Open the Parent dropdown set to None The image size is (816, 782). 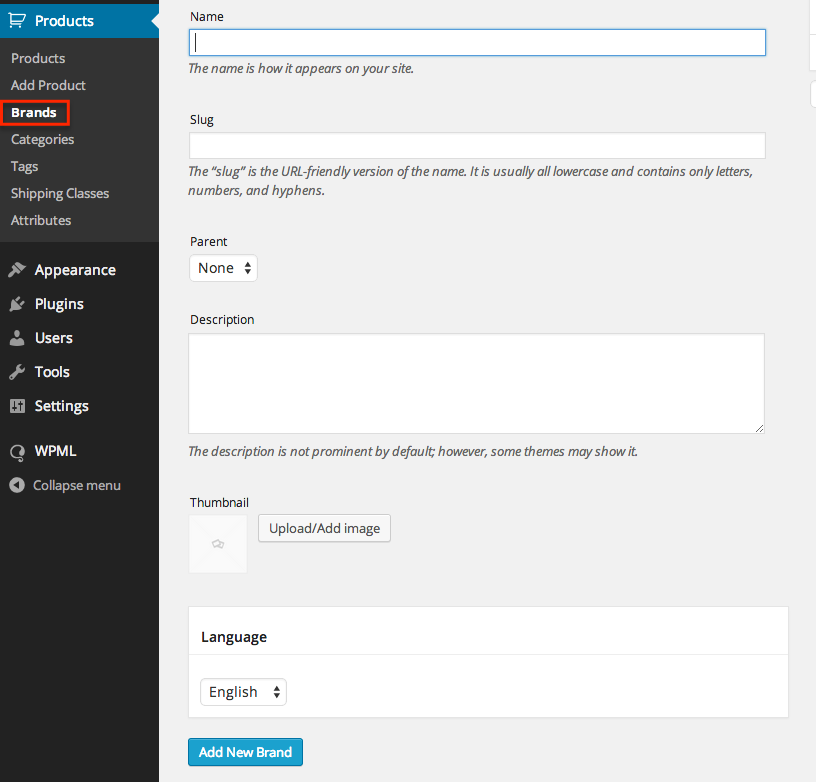click(x=223, y=268)
